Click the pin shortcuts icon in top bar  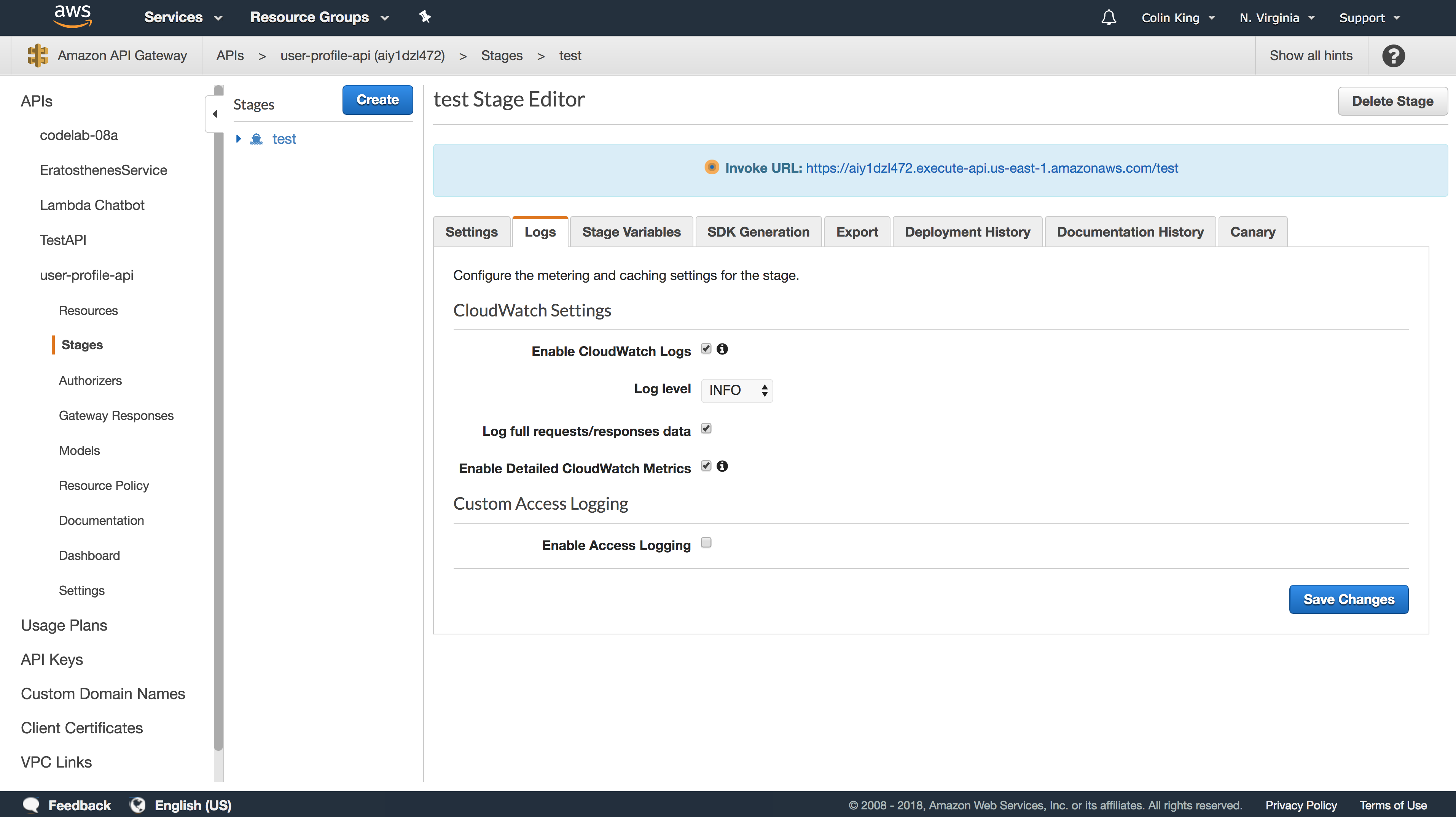[x=425, y=17]
